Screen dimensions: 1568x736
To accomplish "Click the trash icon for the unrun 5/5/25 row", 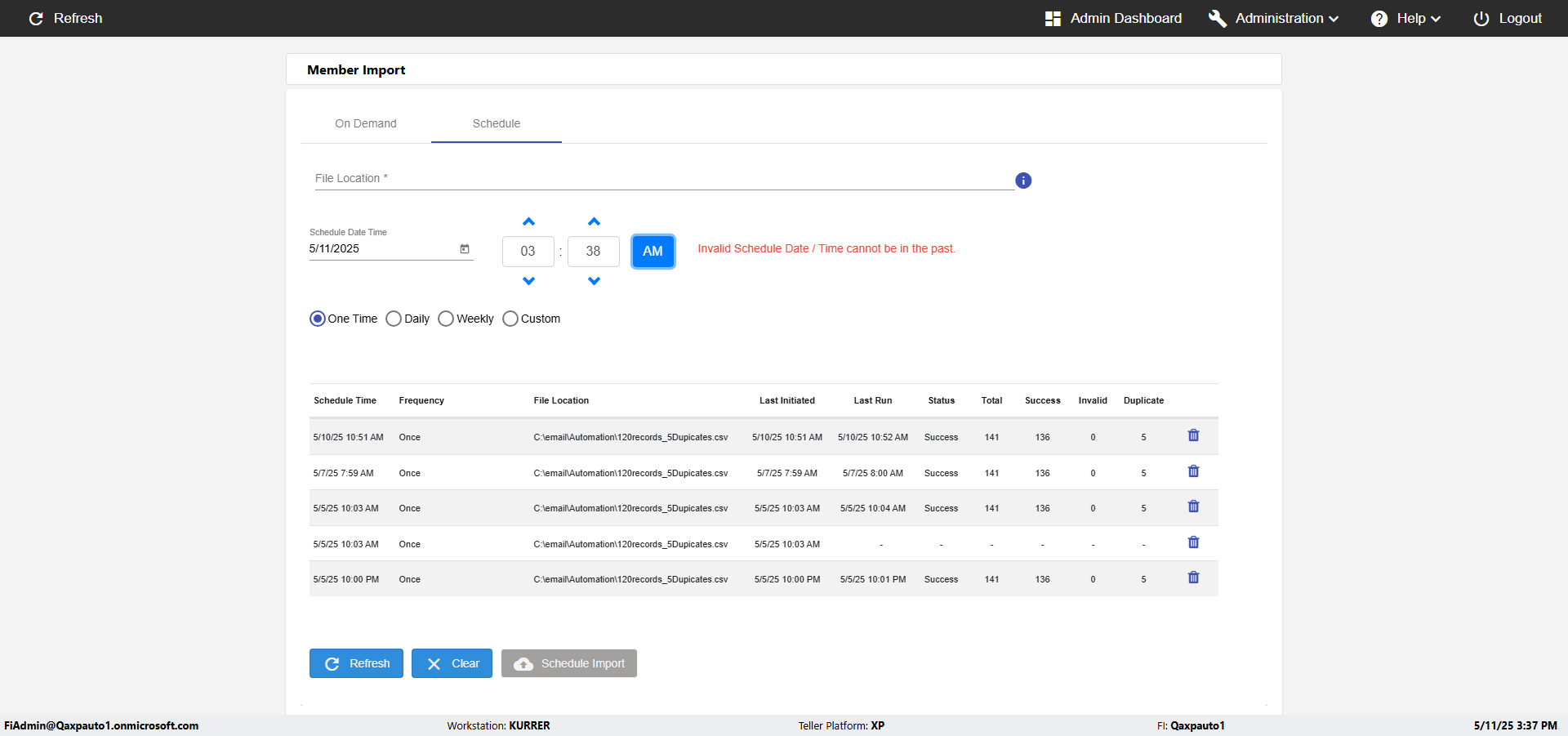I will [1193, 542].
